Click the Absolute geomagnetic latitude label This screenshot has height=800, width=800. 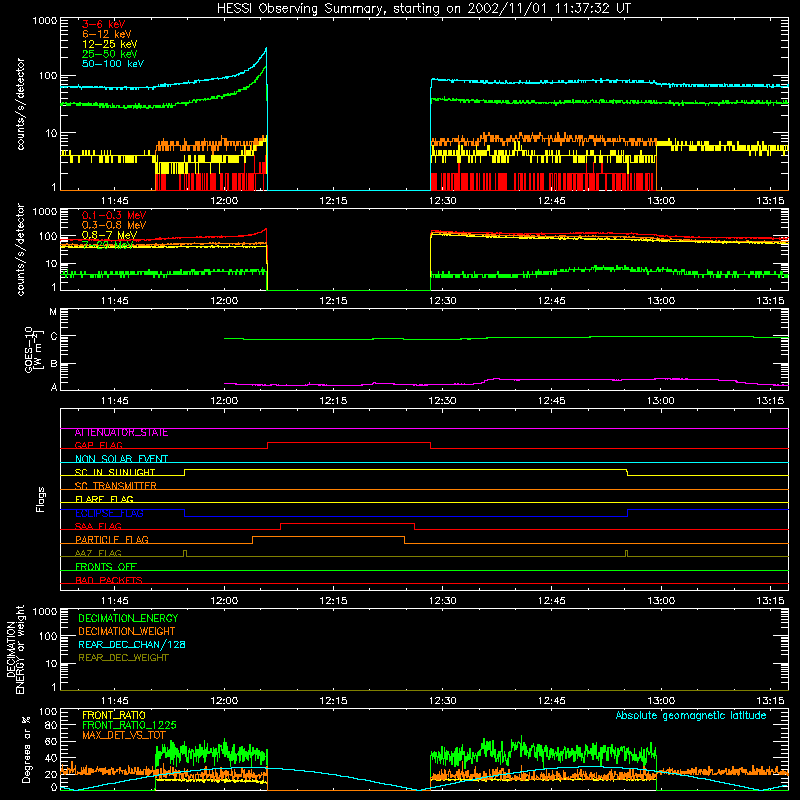pyautogui.click(x=691, y=716)
